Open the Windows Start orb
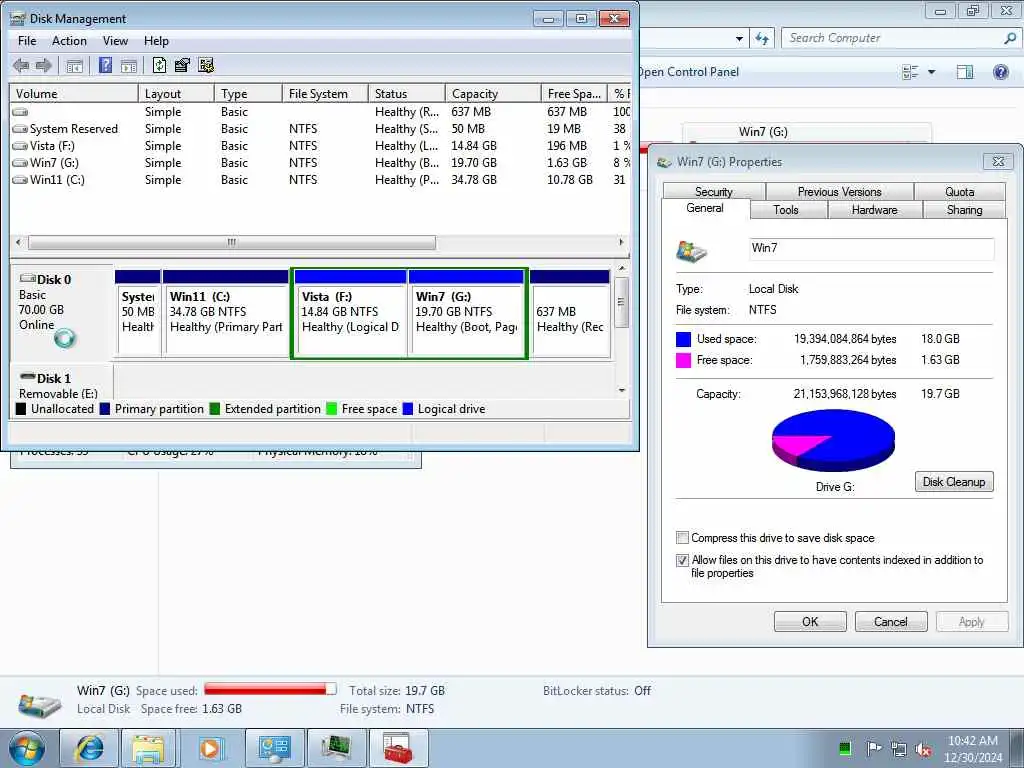Screen dimensions: 1024x768 (27, 748)
